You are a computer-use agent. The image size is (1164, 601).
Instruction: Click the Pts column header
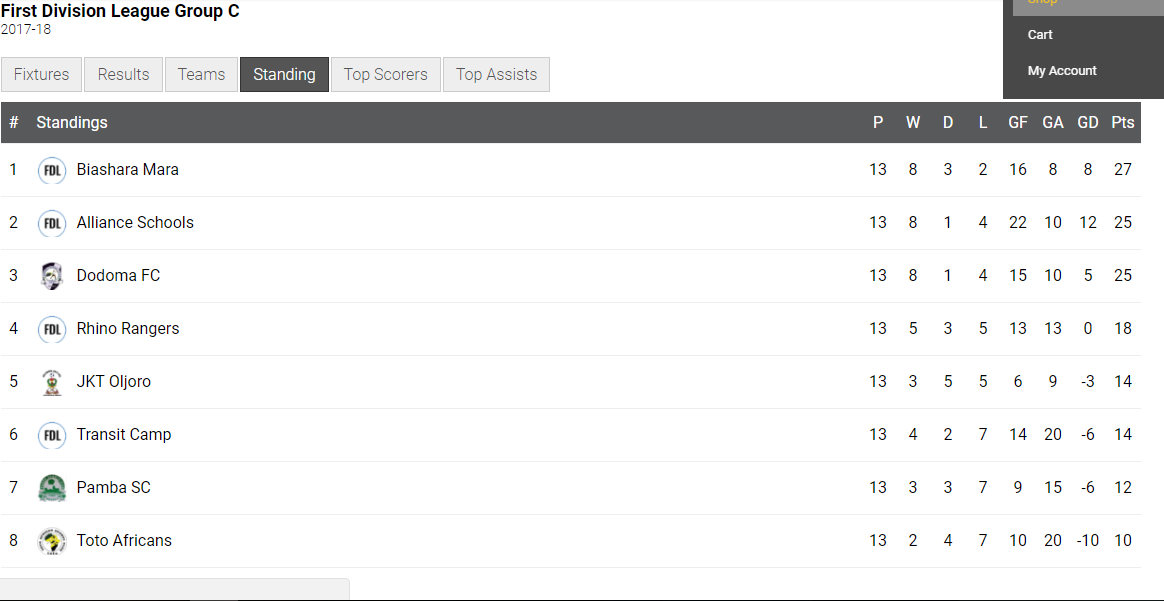pyautogui.click(x=1123, y=123)
